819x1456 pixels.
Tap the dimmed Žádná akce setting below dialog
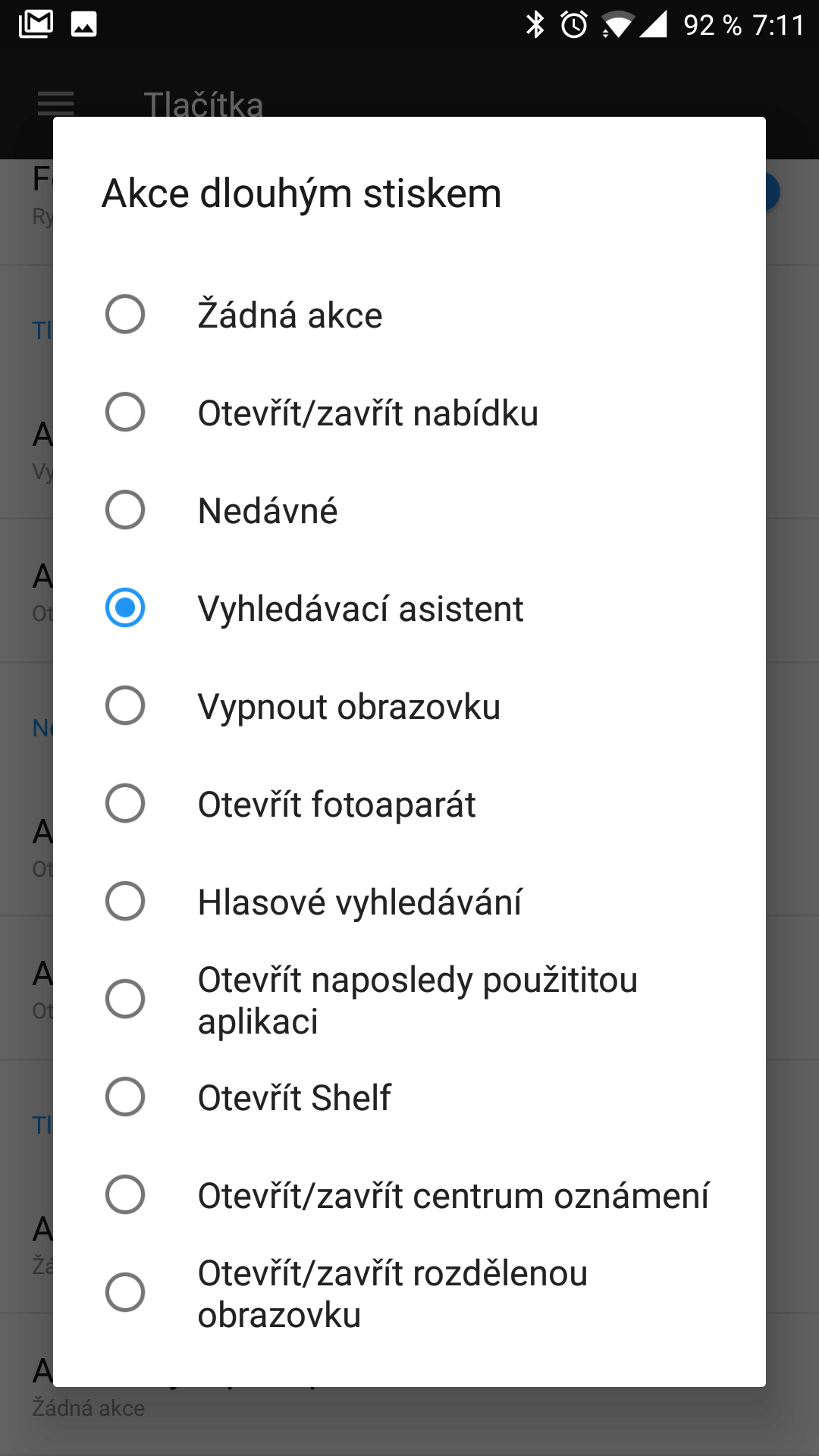(x=89, y=1408)
